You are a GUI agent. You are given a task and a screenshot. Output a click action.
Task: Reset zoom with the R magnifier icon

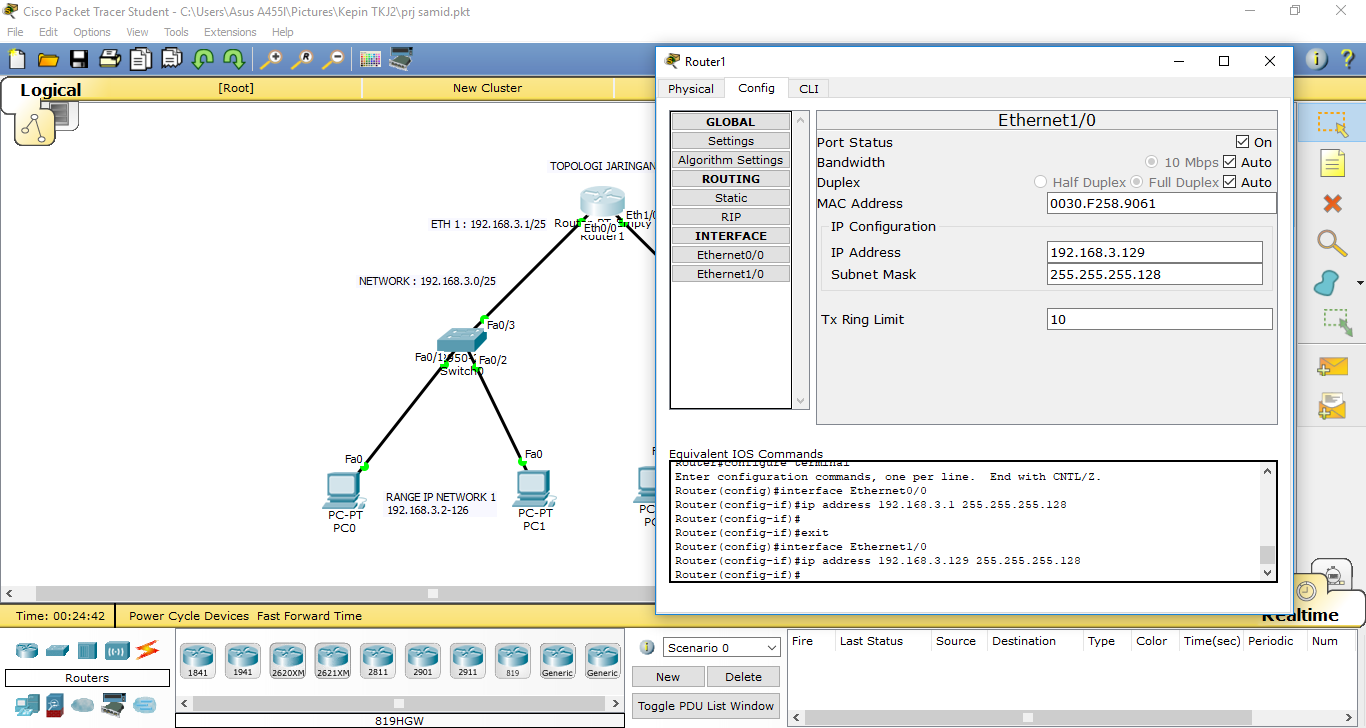[x=301, y=59]
